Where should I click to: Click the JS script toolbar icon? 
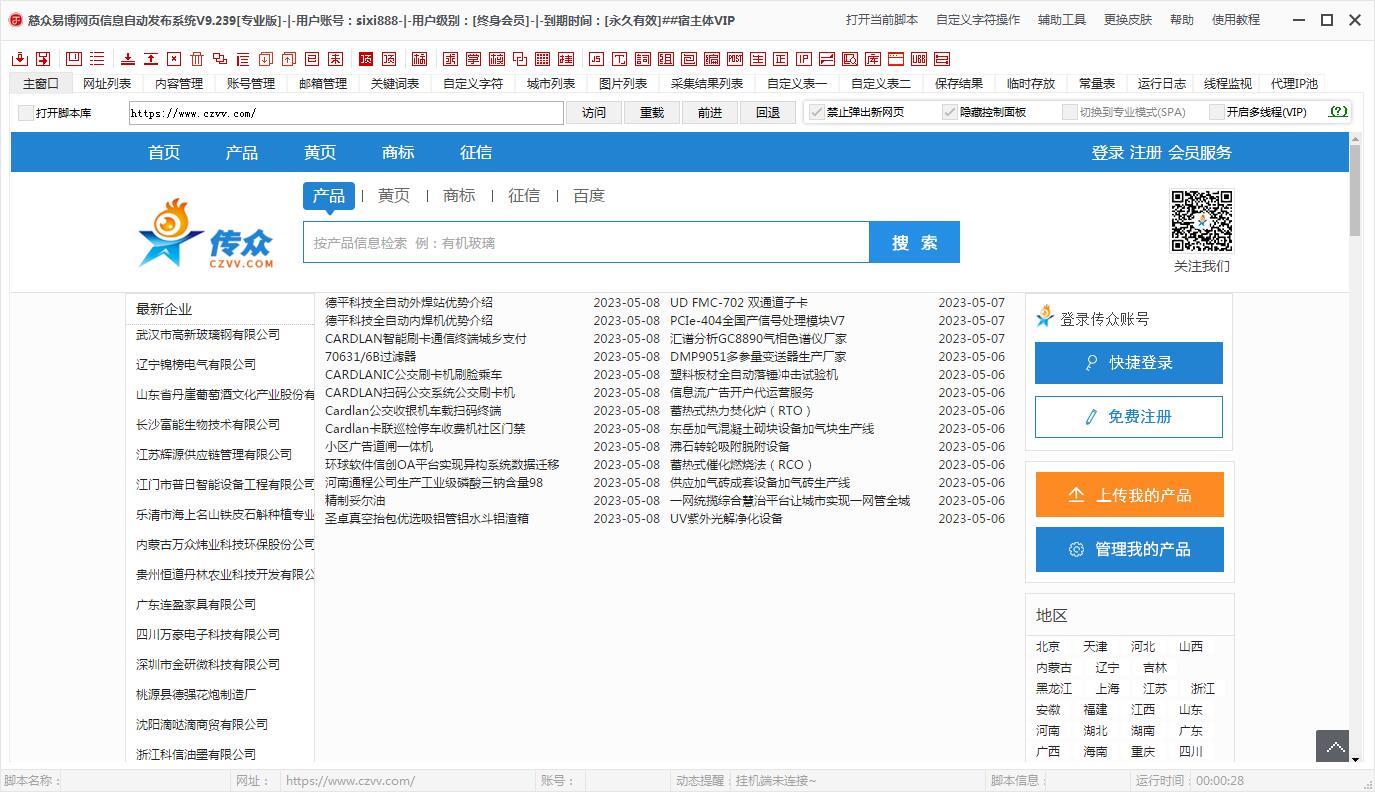[x=596, y=59]
